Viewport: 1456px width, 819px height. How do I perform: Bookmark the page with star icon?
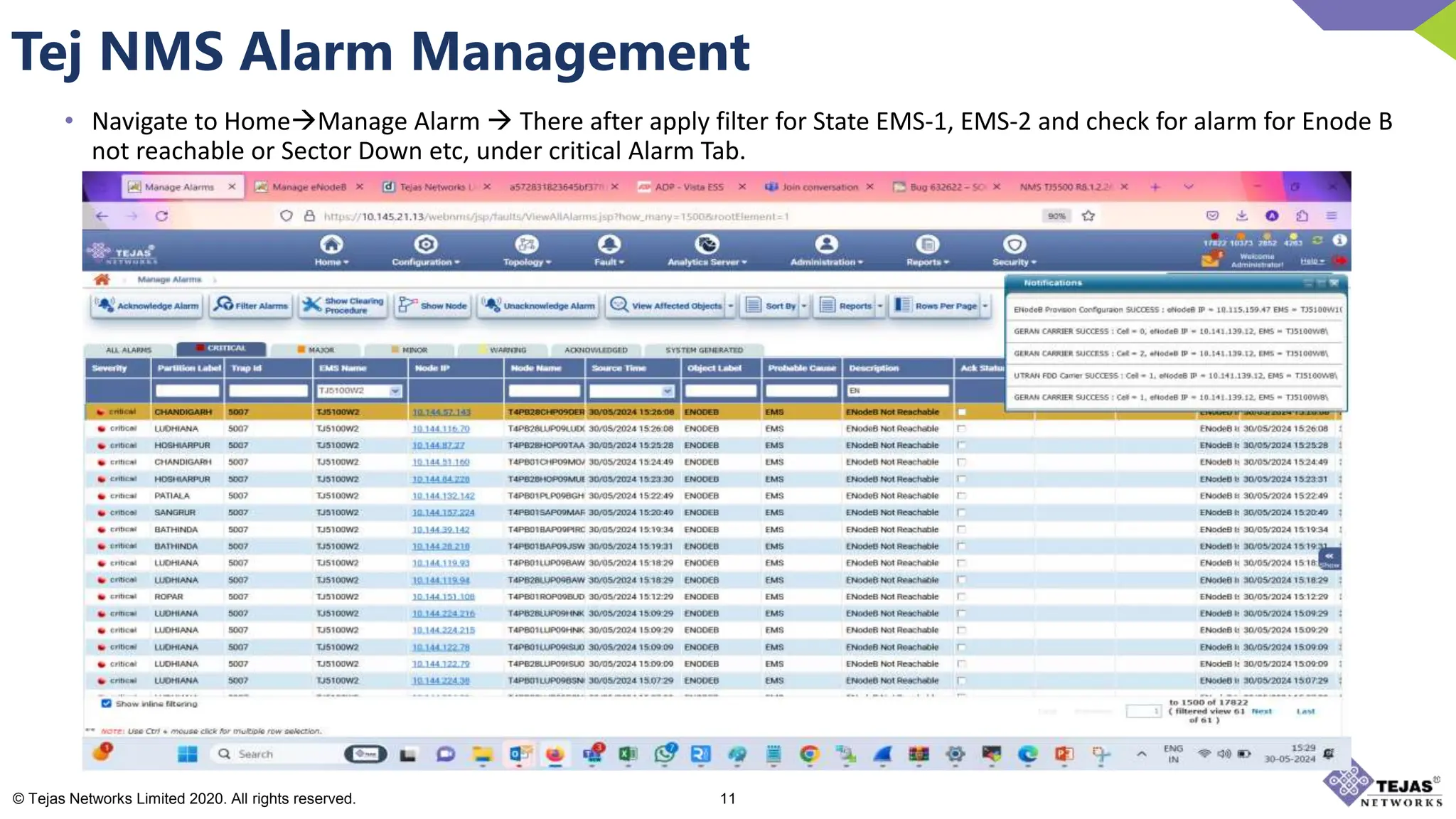click(1088, 216)
